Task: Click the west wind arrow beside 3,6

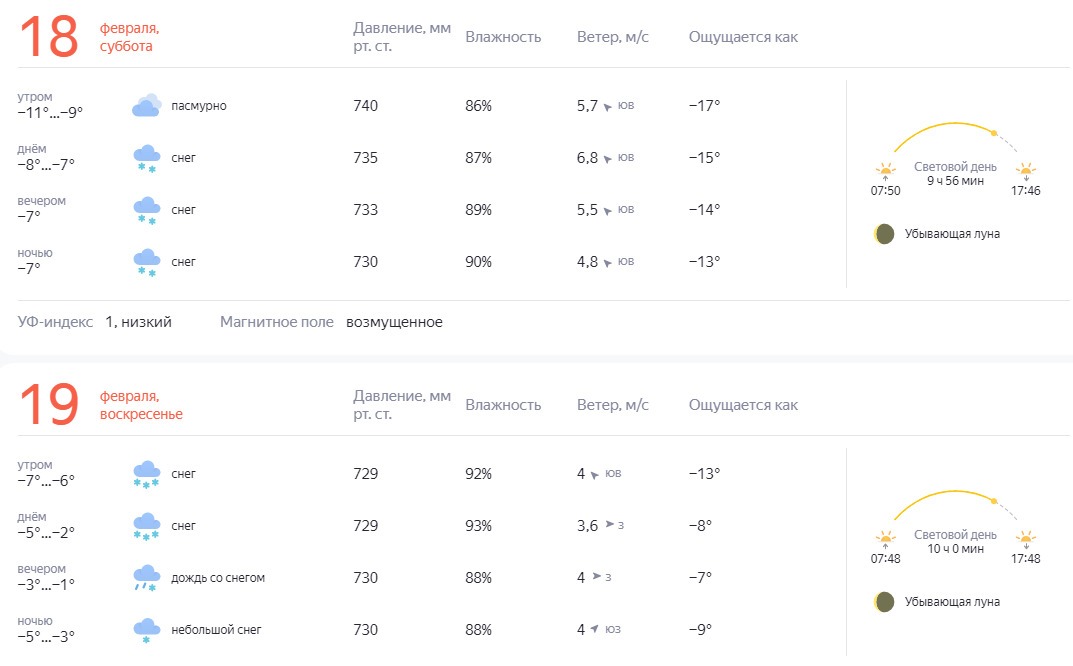Action: pos(609,525)
